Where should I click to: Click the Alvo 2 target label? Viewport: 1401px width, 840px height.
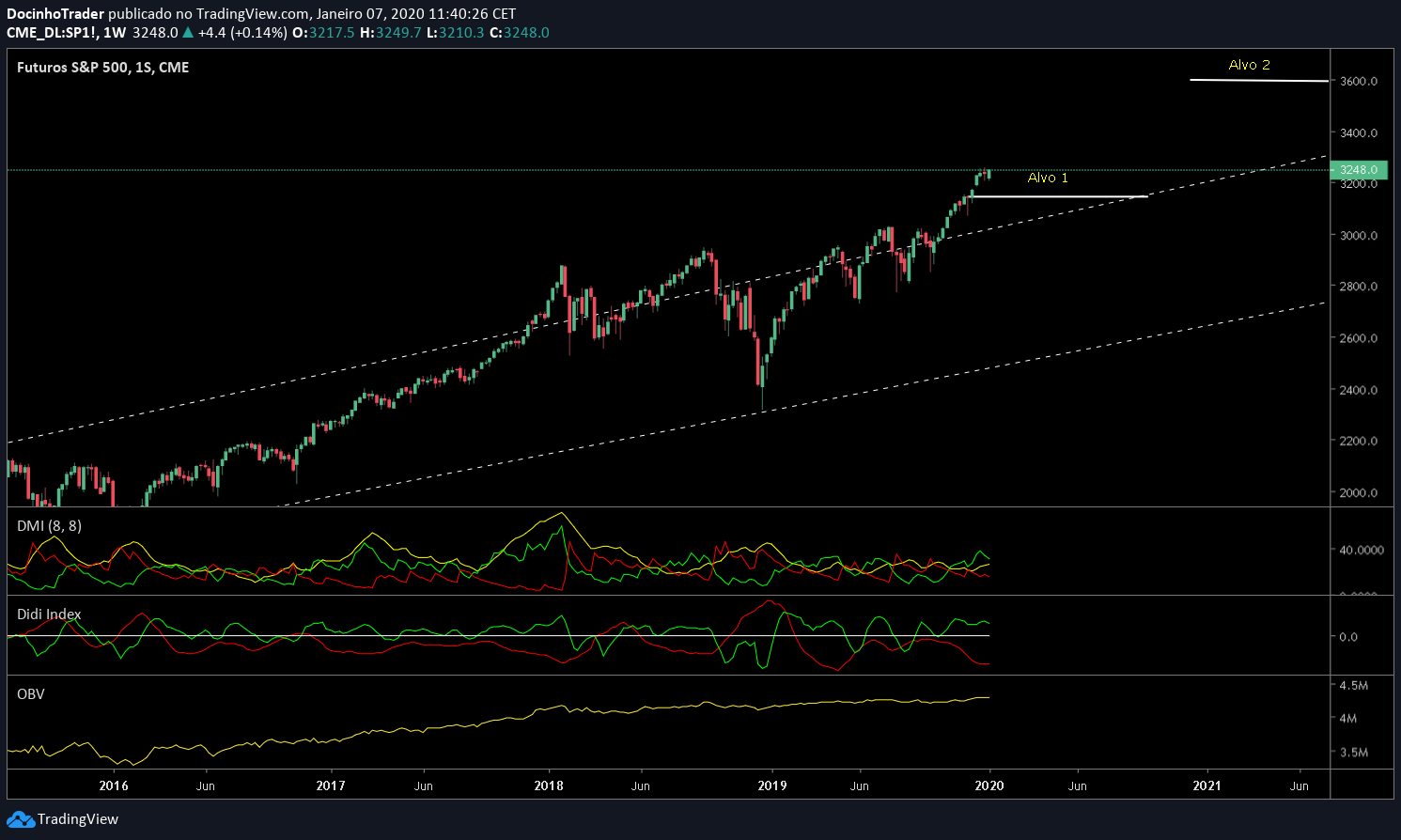(1250, 65)
